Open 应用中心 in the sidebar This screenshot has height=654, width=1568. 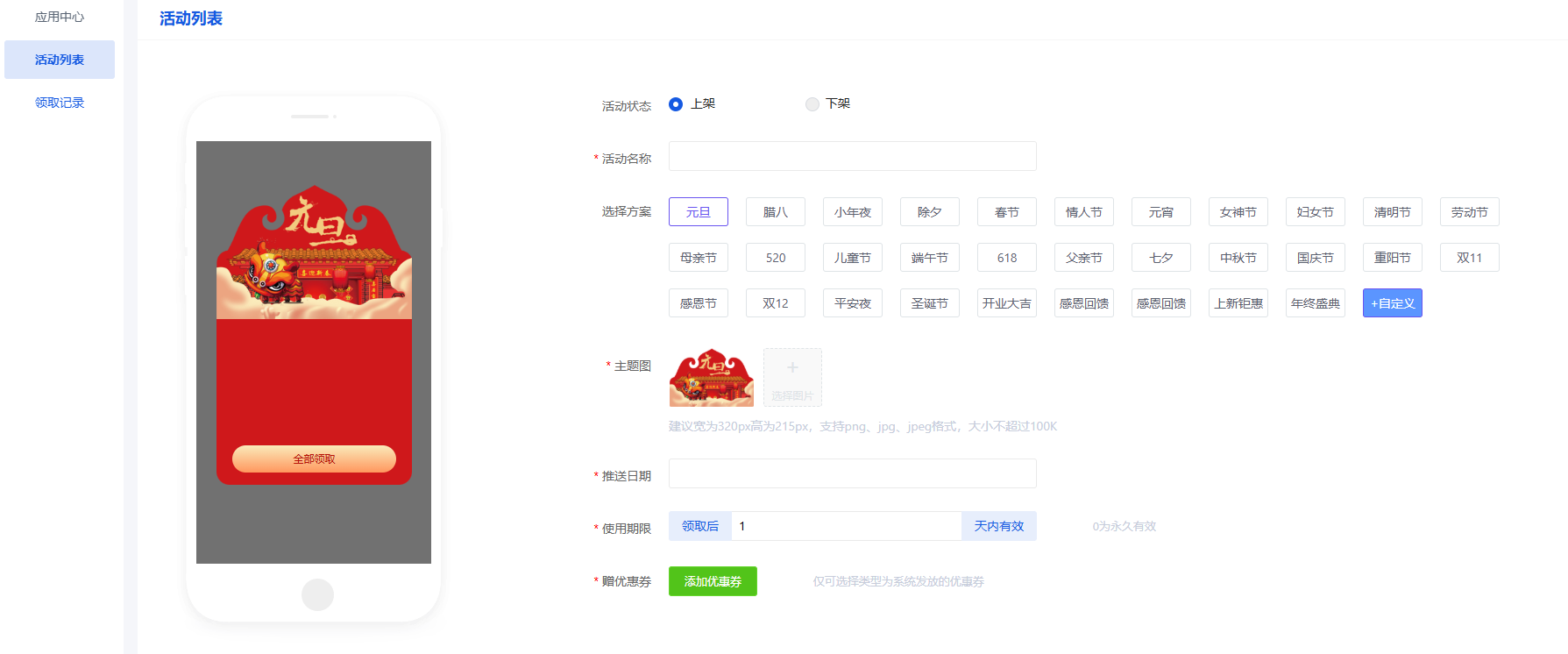click(x=60, y=17)
